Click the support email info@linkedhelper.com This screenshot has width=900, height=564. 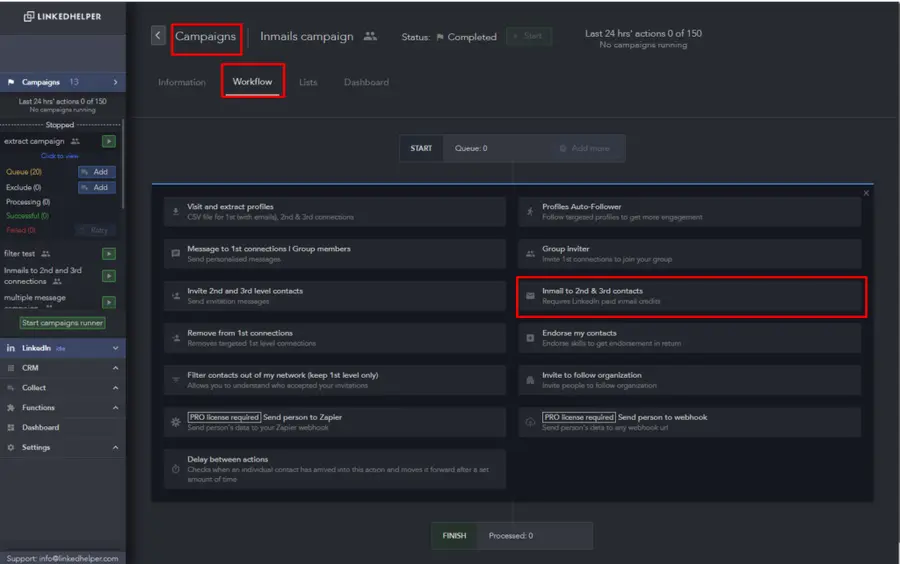pos(79,558)
